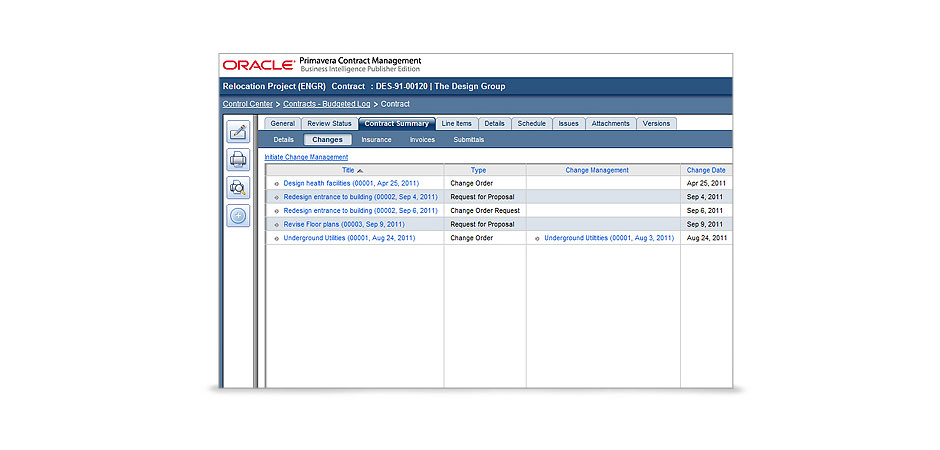The image size is (940, 450).
Task: Click the Edit document icon in sidebar
Action: [x=238, y=131]
